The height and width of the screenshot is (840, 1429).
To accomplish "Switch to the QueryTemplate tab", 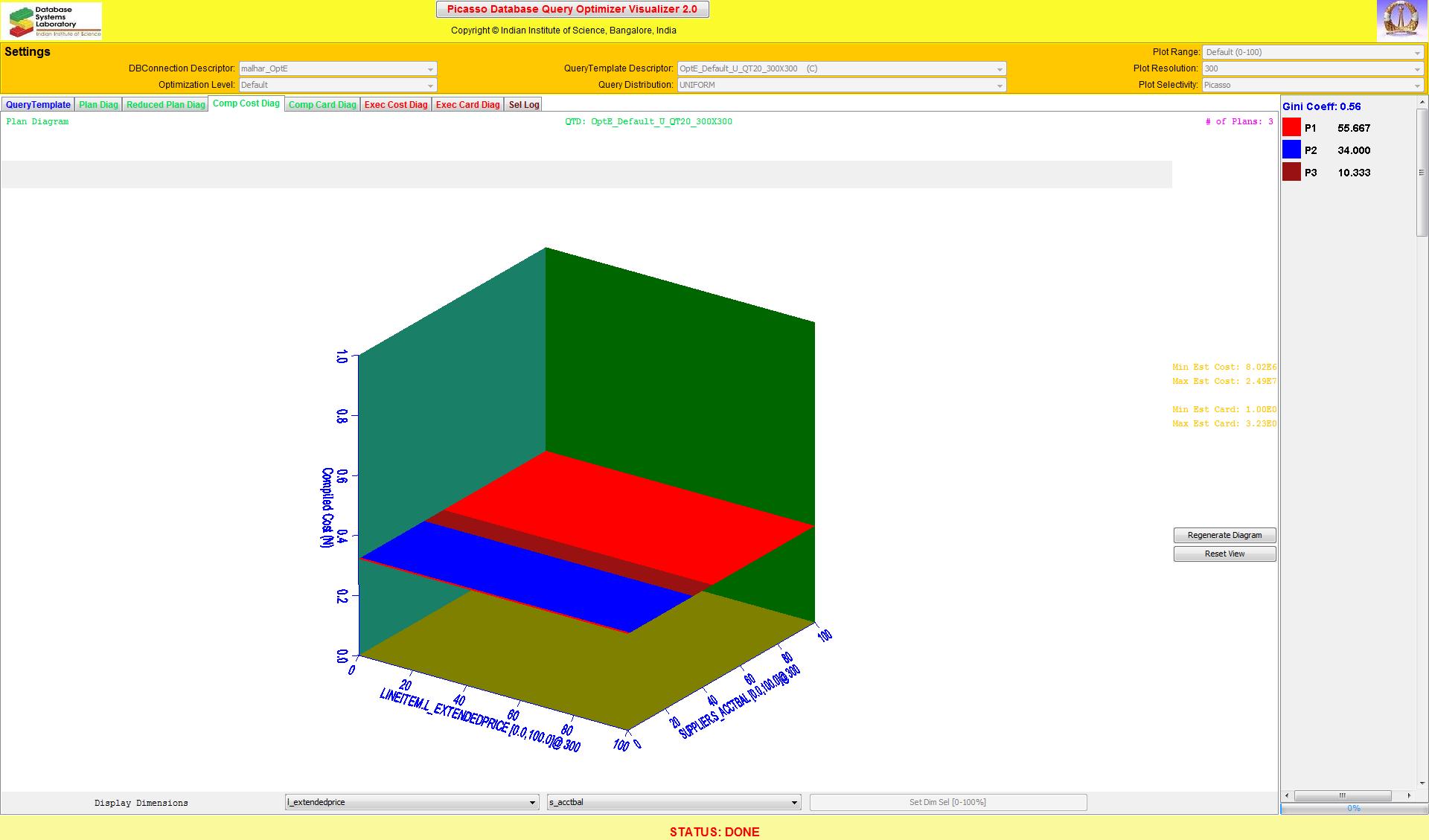I will tap(38, 105).
